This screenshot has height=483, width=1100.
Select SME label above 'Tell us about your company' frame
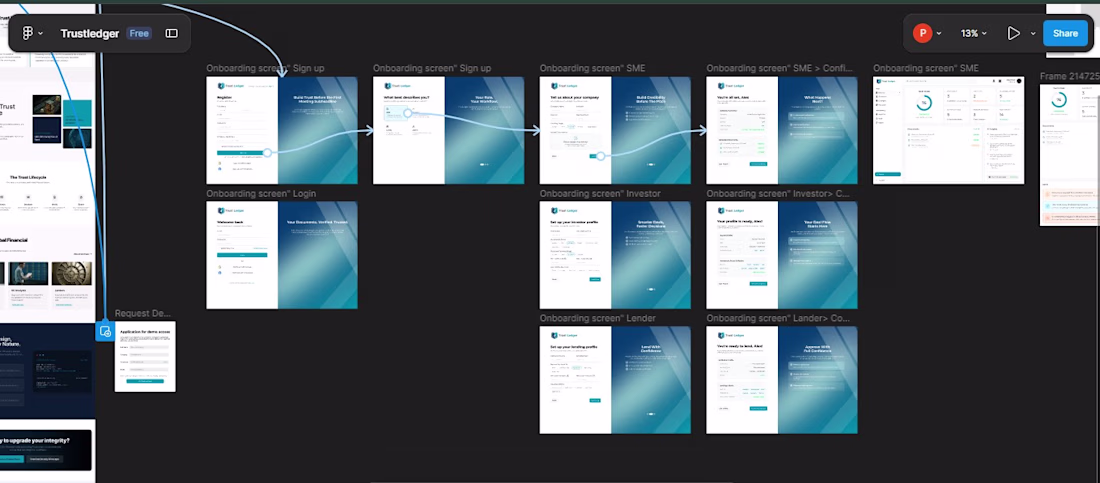592,68
